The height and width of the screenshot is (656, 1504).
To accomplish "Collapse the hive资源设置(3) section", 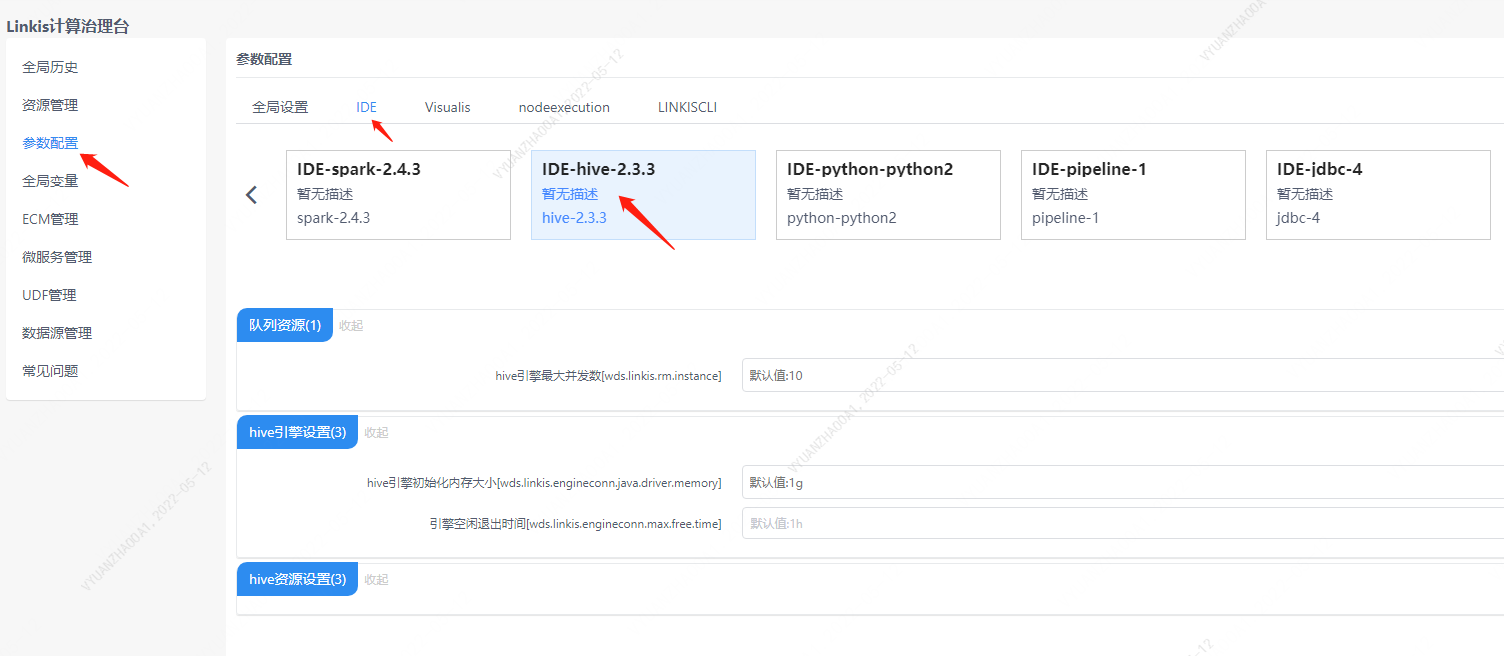I will click(376, 580).
